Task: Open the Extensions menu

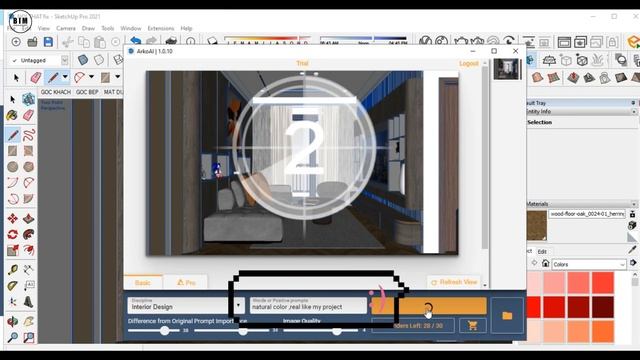Action: point(160,28)
